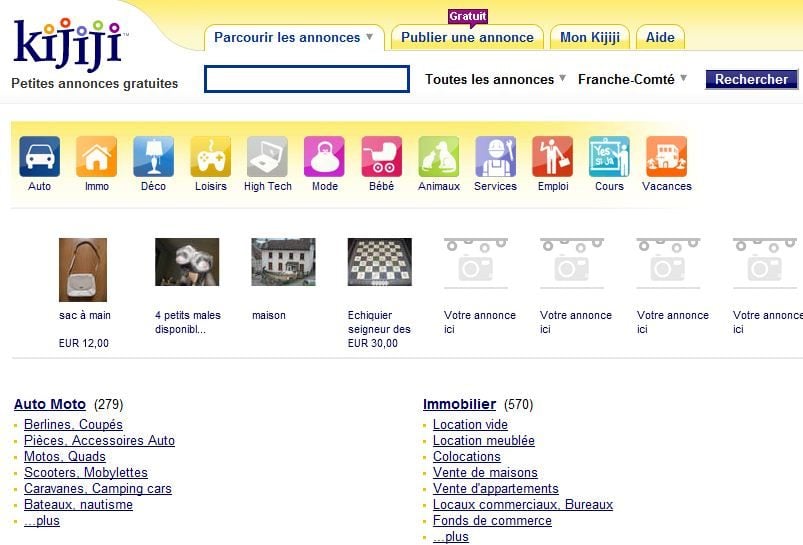This screenshot has height=545, width=803.
Task: Open the Echiquier seigneur des title
Action: [379, 322]
